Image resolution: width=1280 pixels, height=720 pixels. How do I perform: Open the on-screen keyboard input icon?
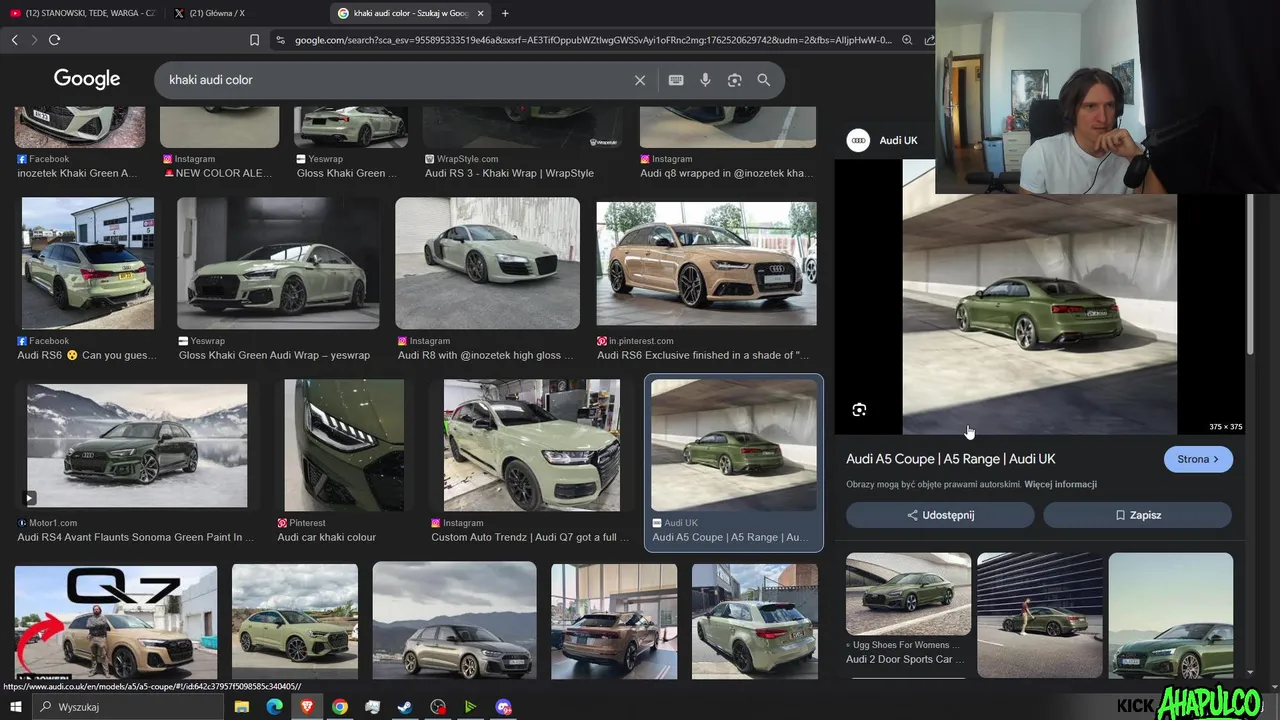tap(676, 80)
